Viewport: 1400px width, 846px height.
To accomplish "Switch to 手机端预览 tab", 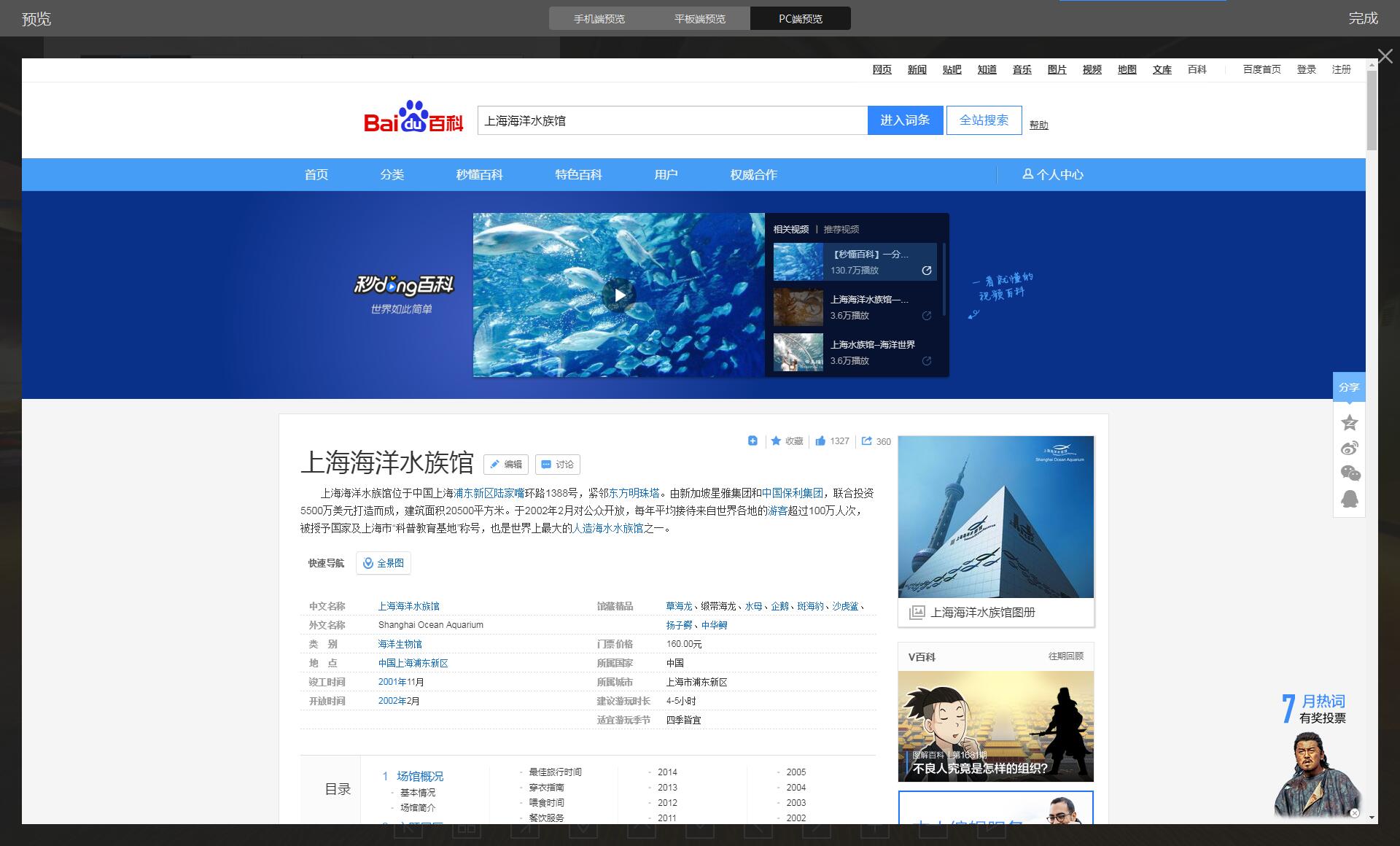I will click(599, 19).
